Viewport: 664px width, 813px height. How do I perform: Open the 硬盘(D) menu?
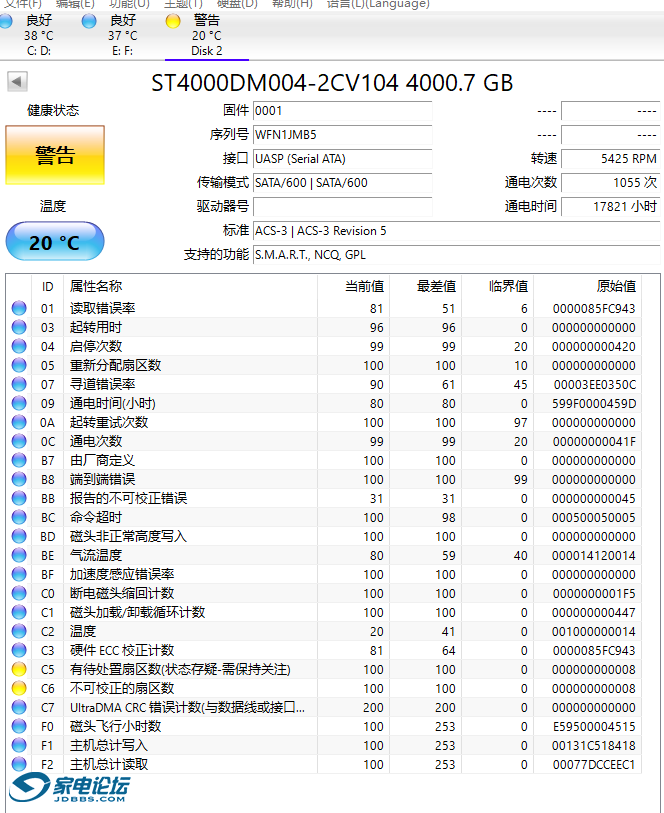pyautogui.click(x=237, y=4)
